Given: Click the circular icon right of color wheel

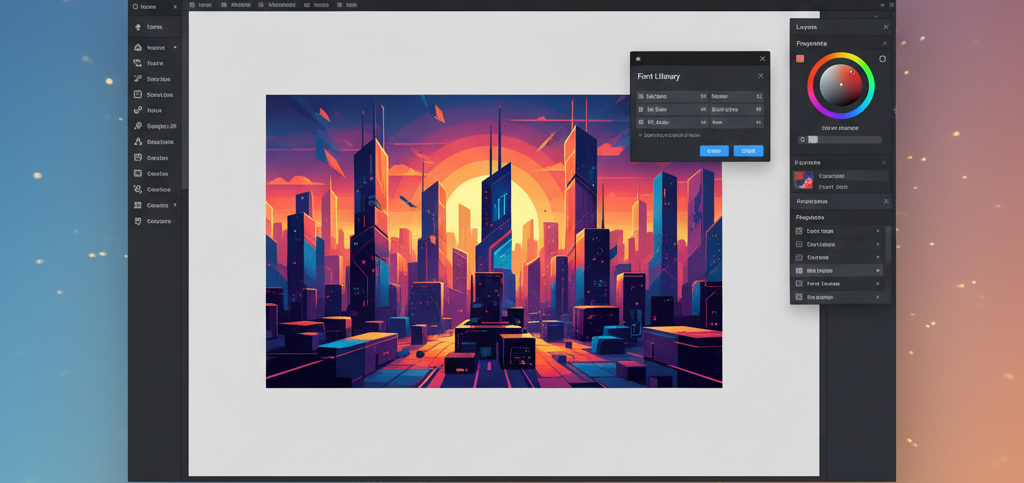Looking at the screenshot, I should (882, 59).
